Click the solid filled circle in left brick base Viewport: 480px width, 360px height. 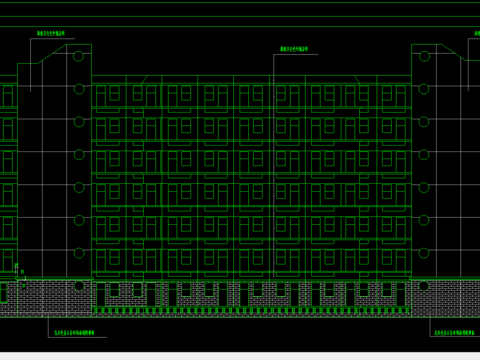(79, 286)
